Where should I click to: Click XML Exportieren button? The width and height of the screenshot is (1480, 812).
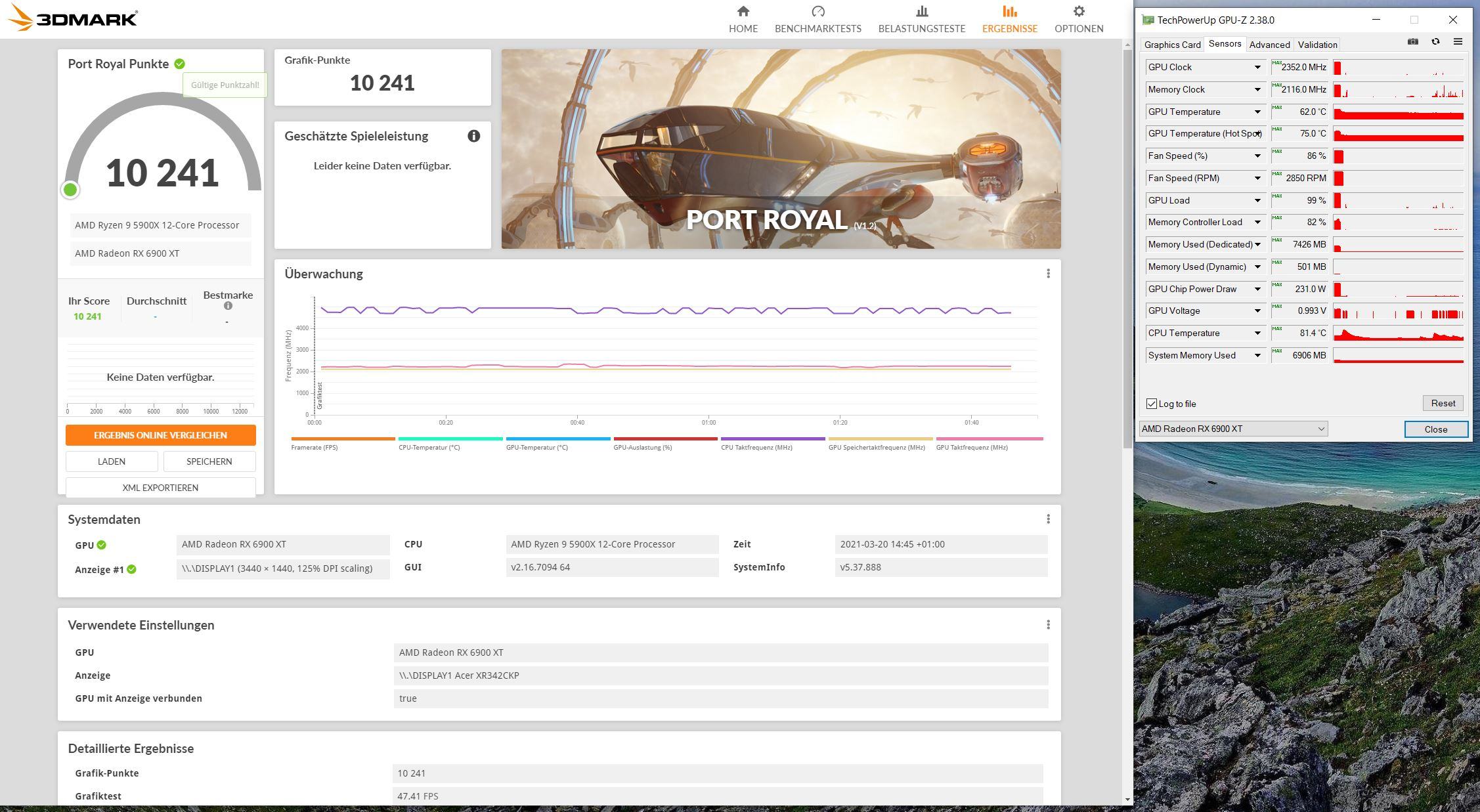coord(160,487)
